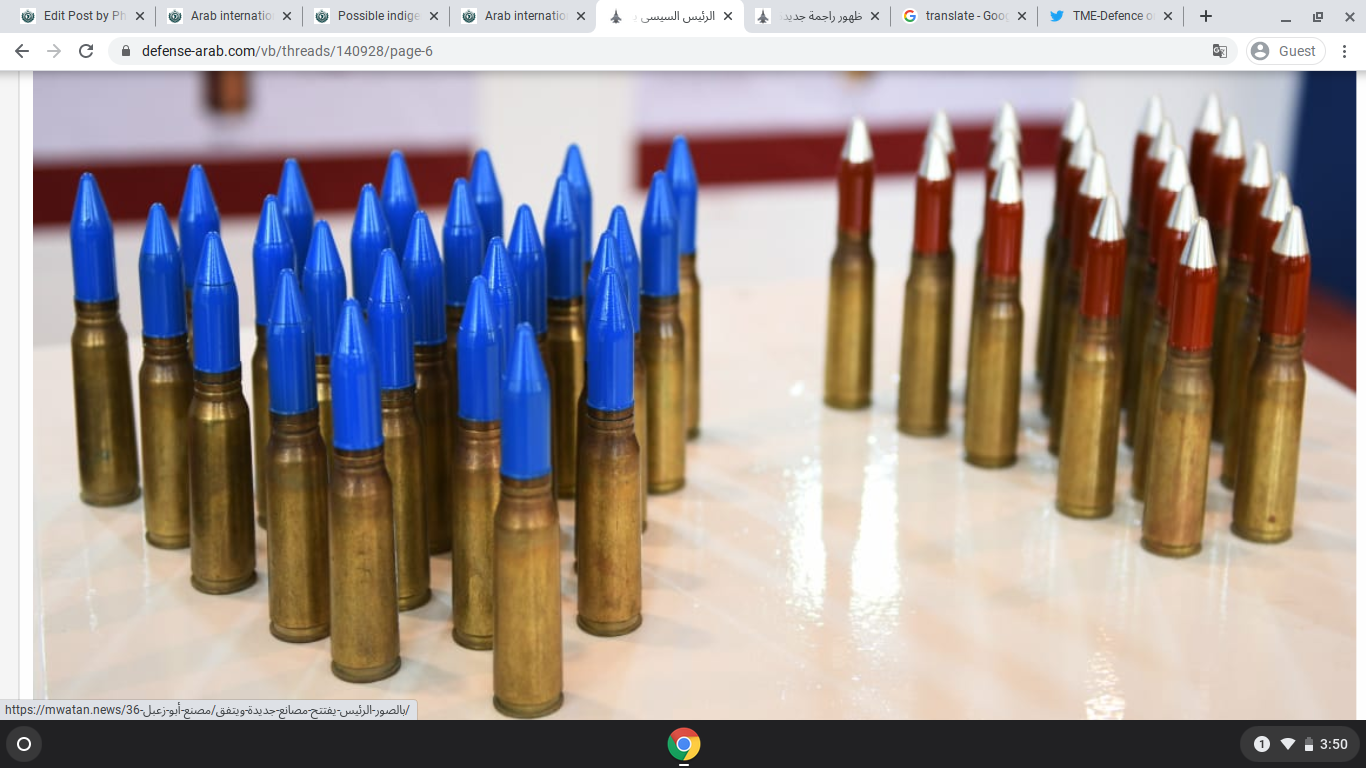The width and height of the screenshot is (1366, 768).
Task: Click the address bar URL
Action: click(x=287, y=51)
